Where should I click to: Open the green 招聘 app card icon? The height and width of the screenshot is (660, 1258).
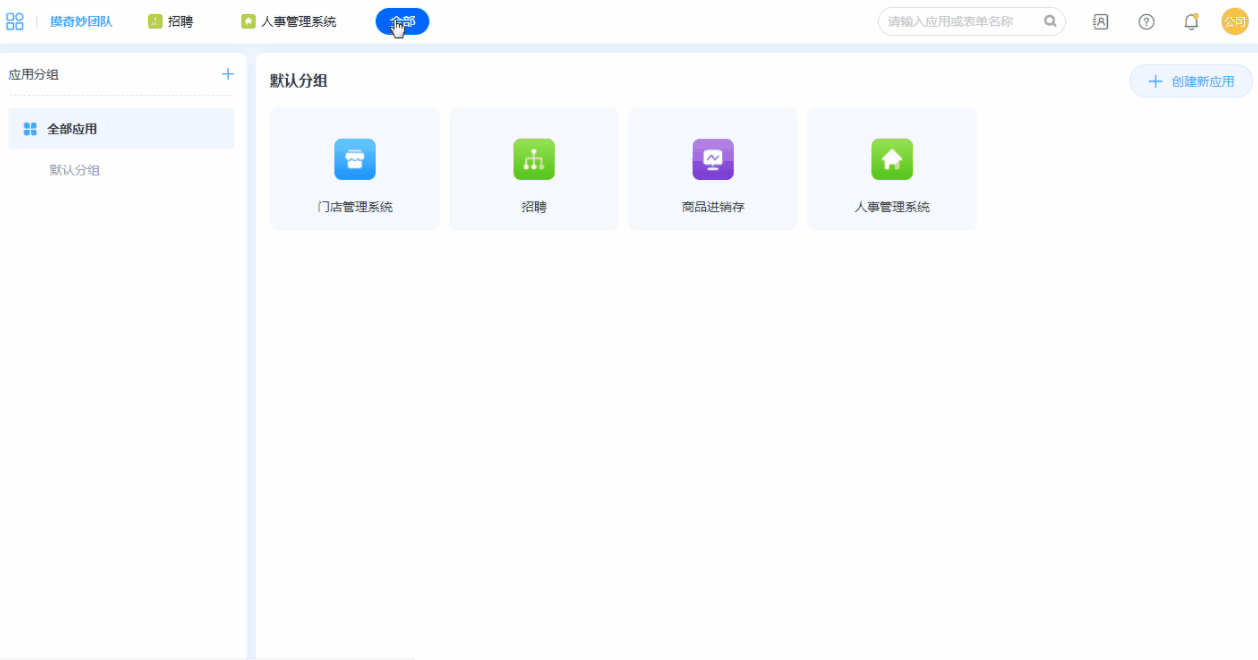click(x=534, y=160)
